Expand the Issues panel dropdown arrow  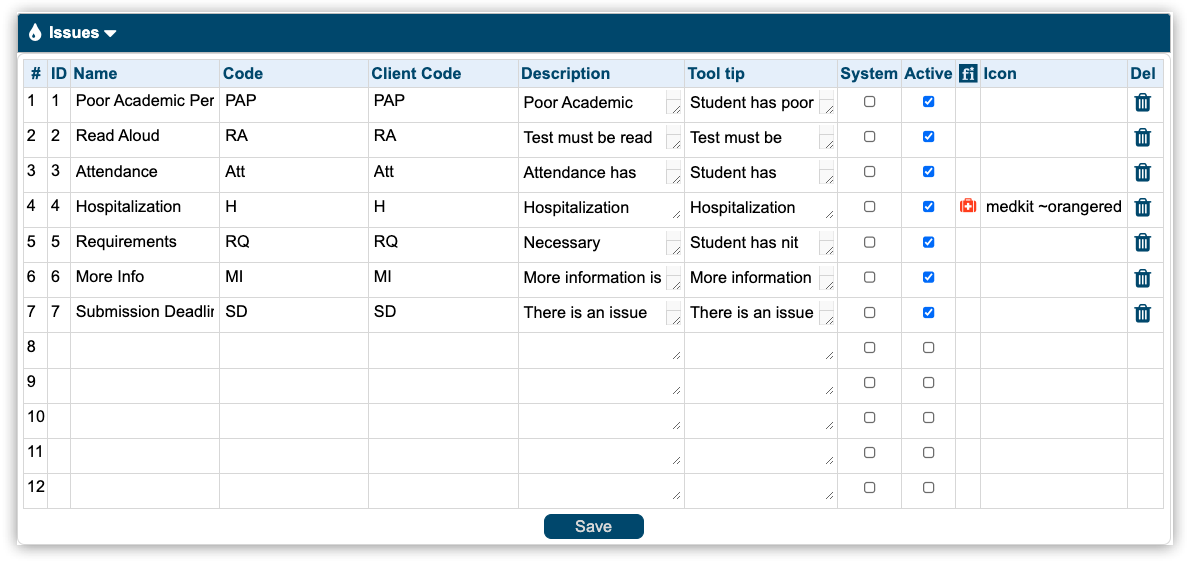[x=110, y=33]
